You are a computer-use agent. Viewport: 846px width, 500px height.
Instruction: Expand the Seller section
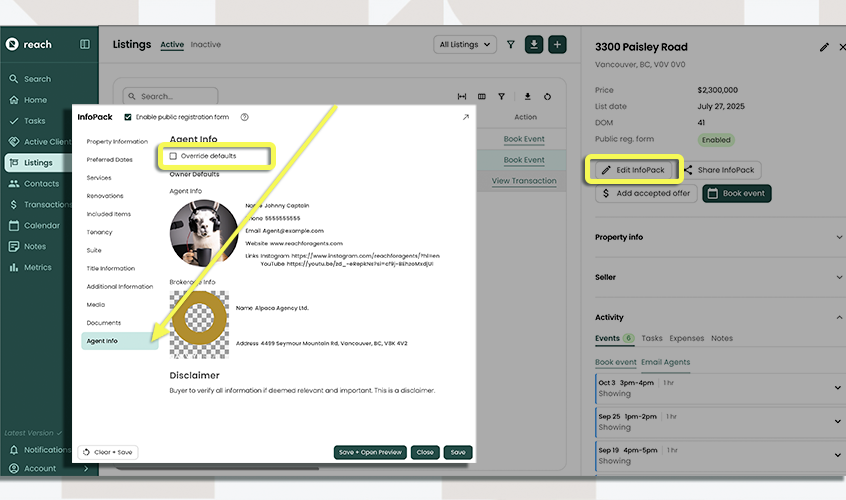point(839,277)
